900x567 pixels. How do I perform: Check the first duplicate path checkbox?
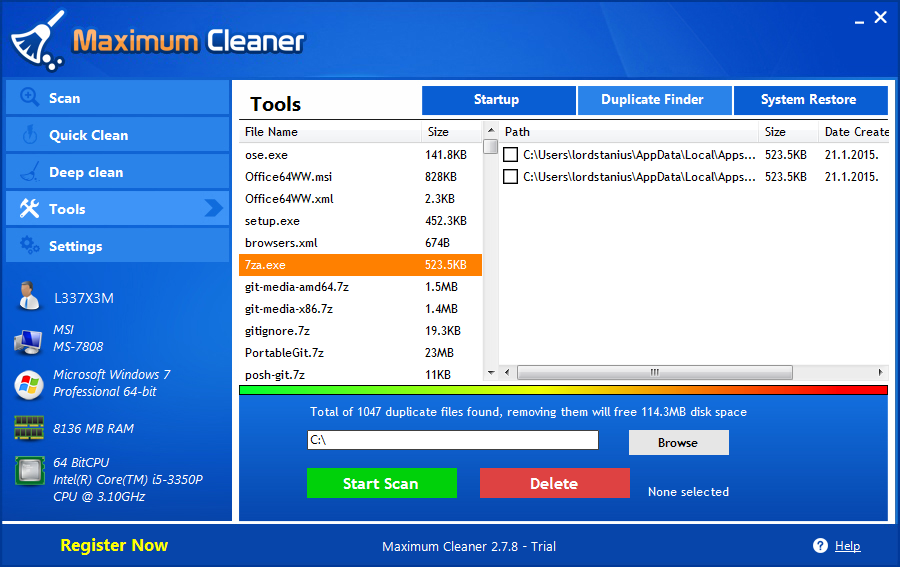coord(510,154)
